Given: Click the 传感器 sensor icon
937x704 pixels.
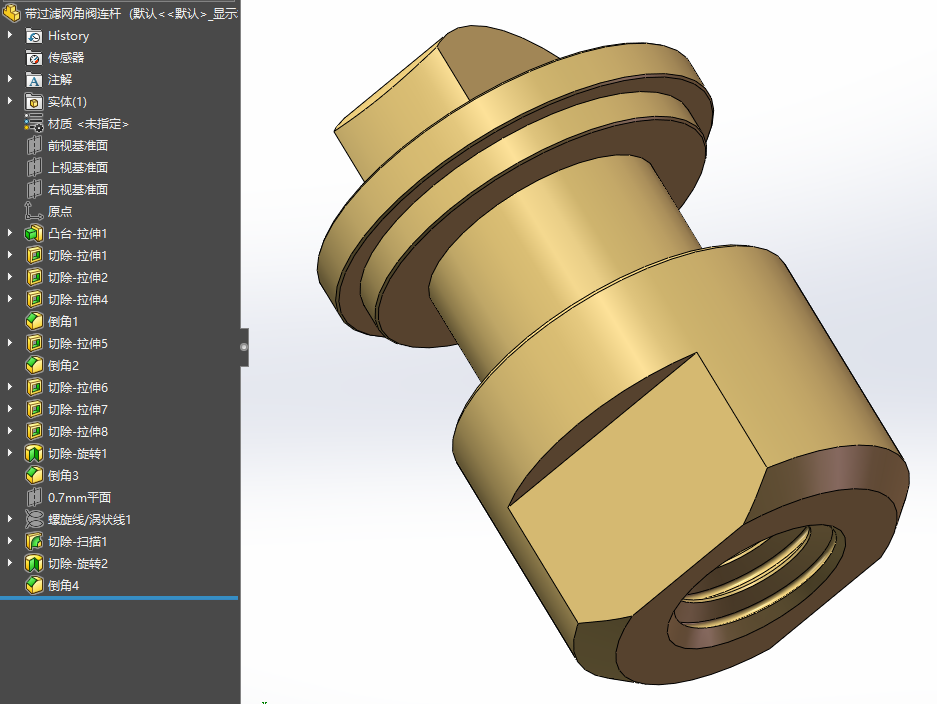Looking at the screenshot, I should click(x=34, y=58).
